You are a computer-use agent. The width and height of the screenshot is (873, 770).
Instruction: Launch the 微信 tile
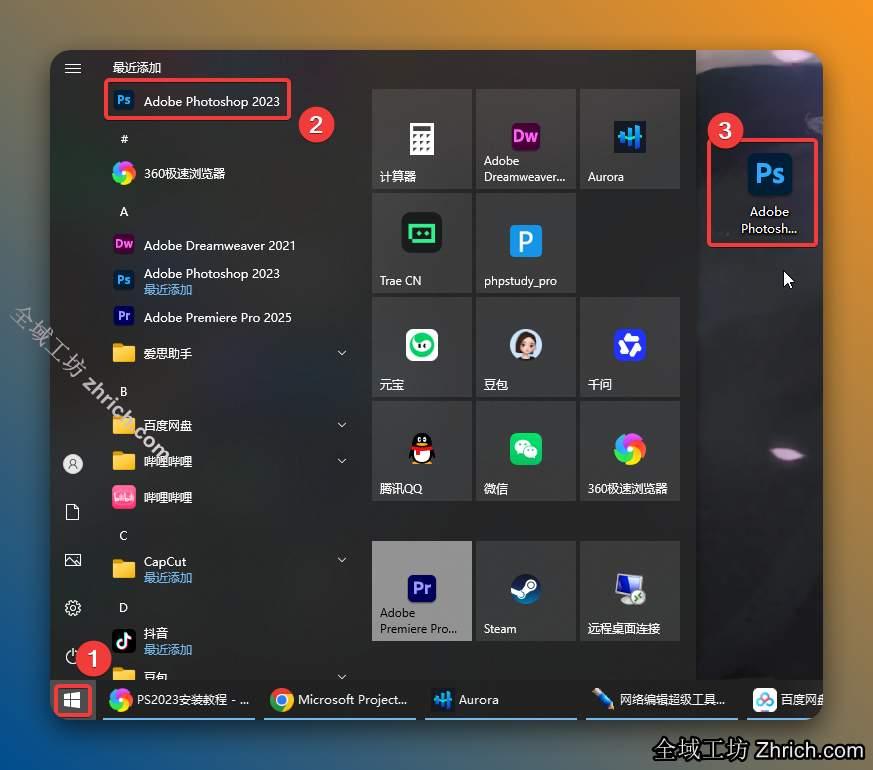point(526,451)
